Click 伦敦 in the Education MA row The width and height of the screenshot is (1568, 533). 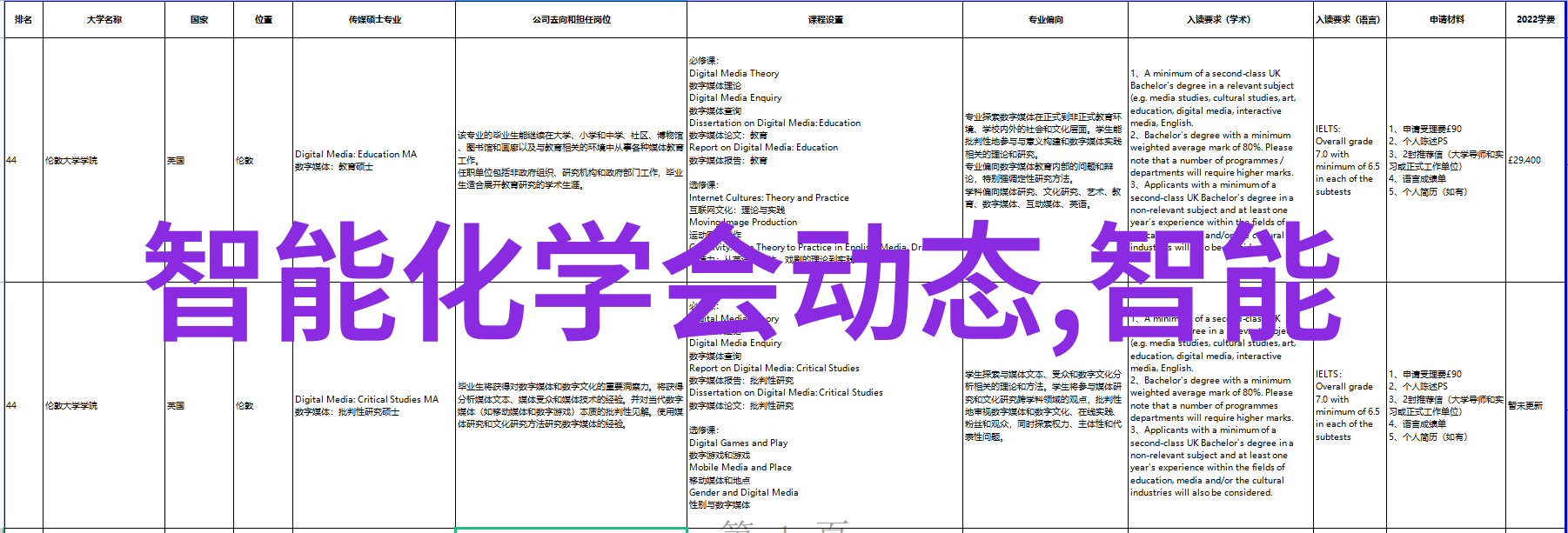click(x=264, y=160)
